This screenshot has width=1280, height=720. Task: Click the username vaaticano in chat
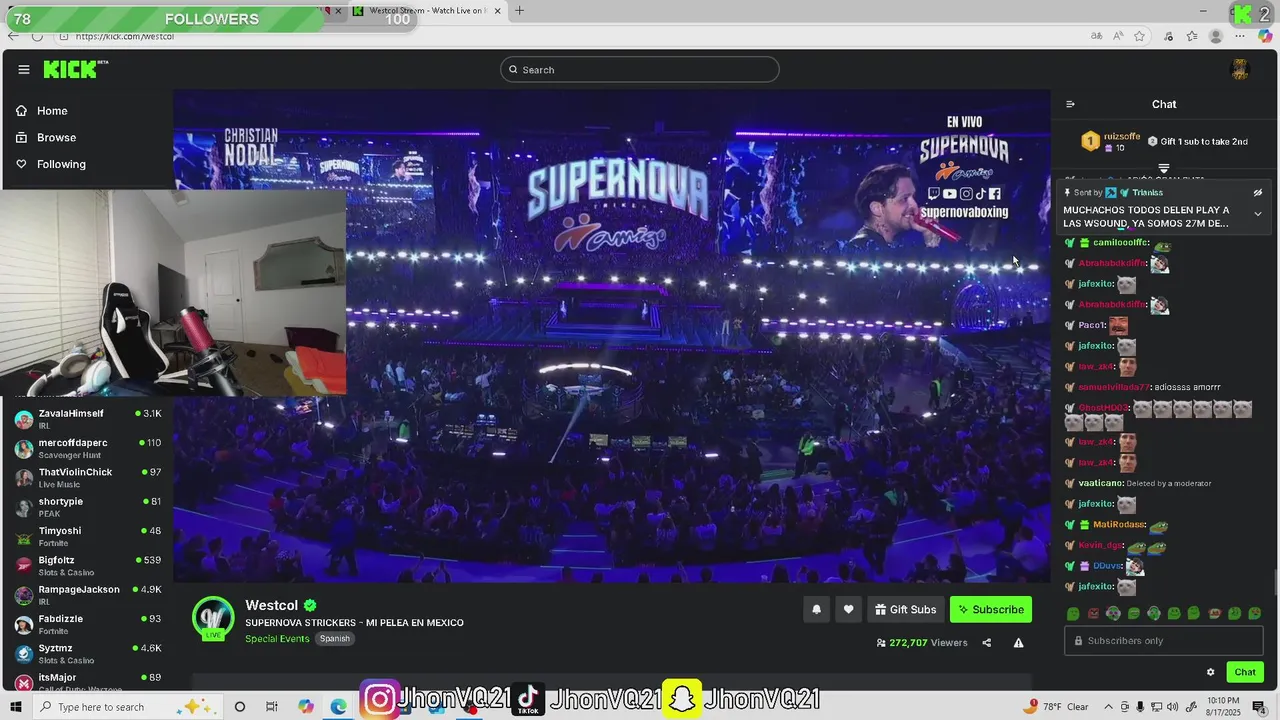[1100, 483]
